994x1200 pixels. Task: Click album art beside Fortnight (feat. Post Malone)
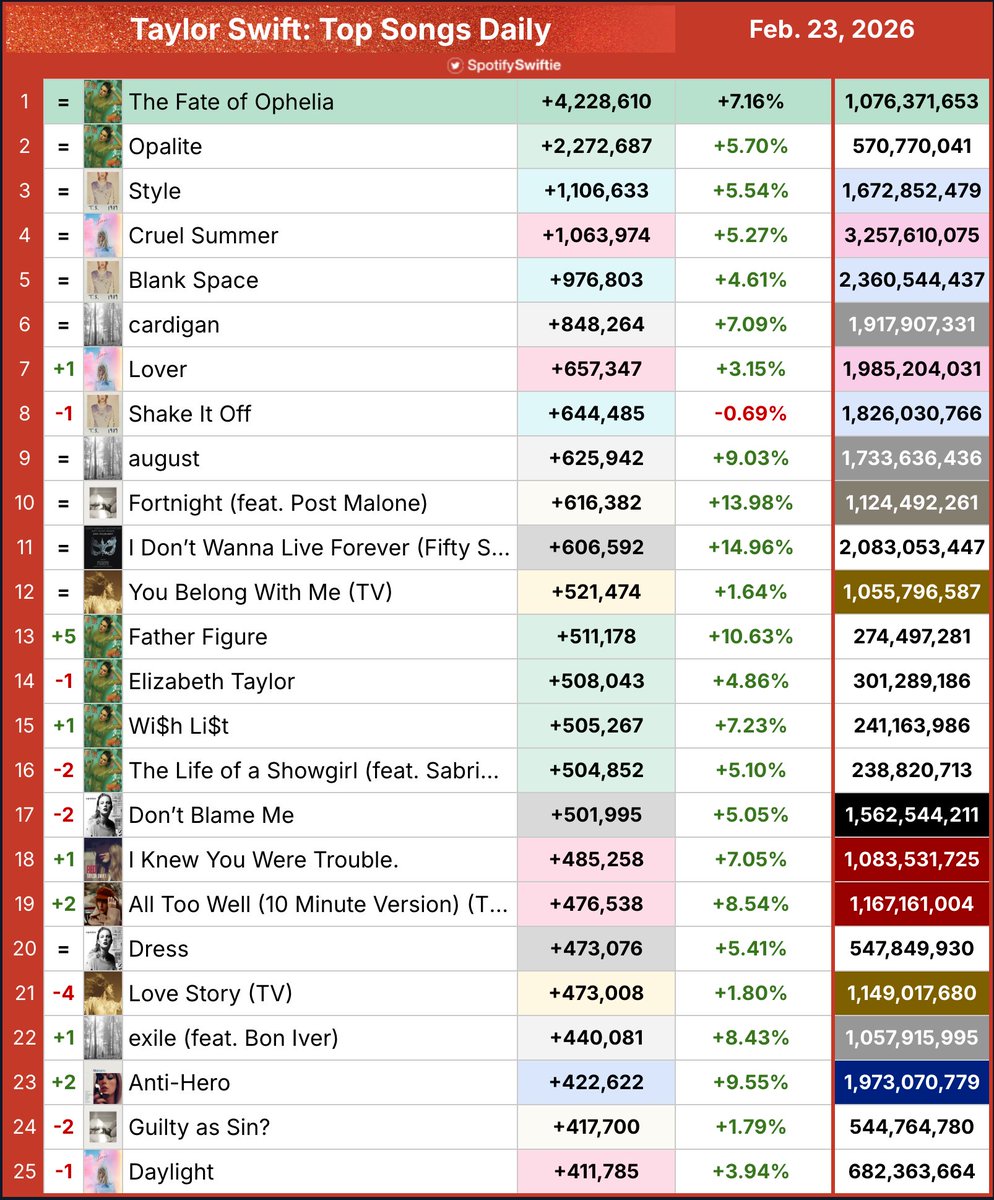coord(103,503)
